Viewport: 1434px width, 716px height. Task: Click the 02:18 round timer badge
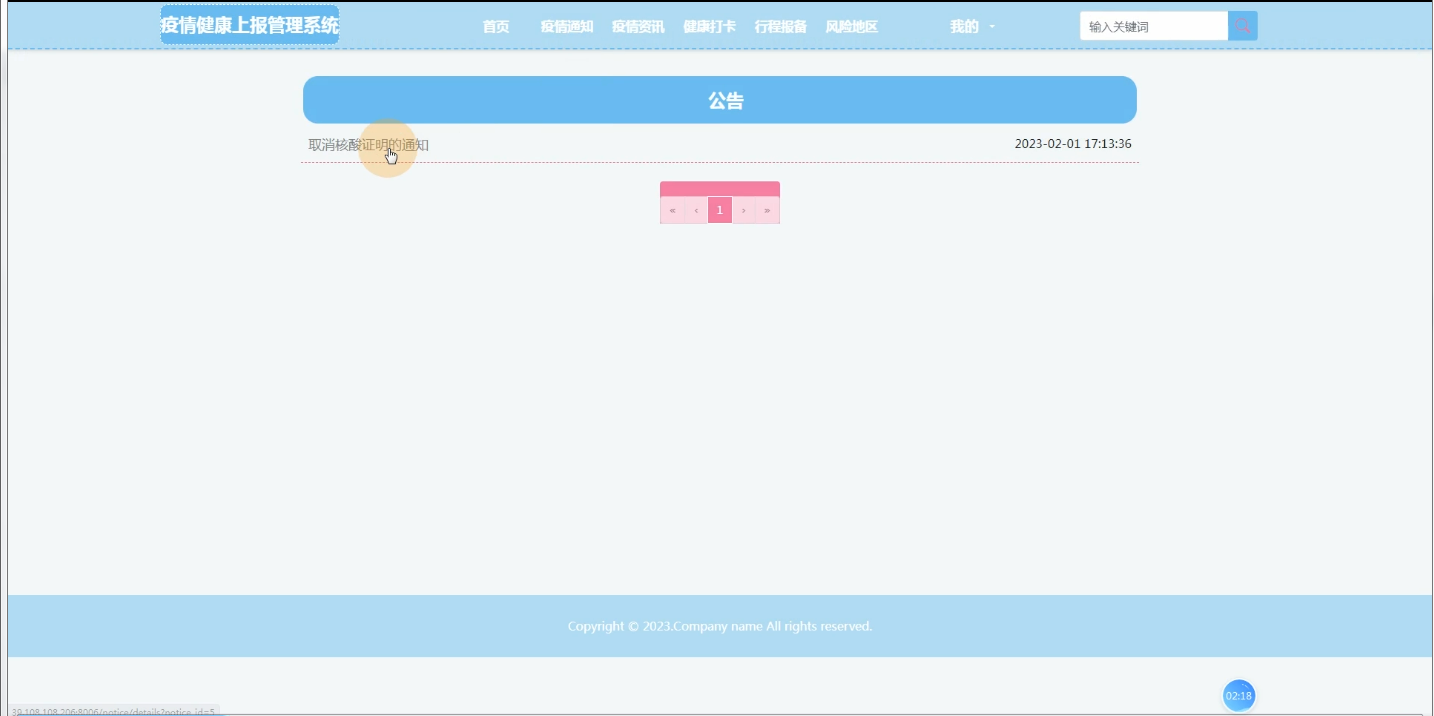[1239, 696]
